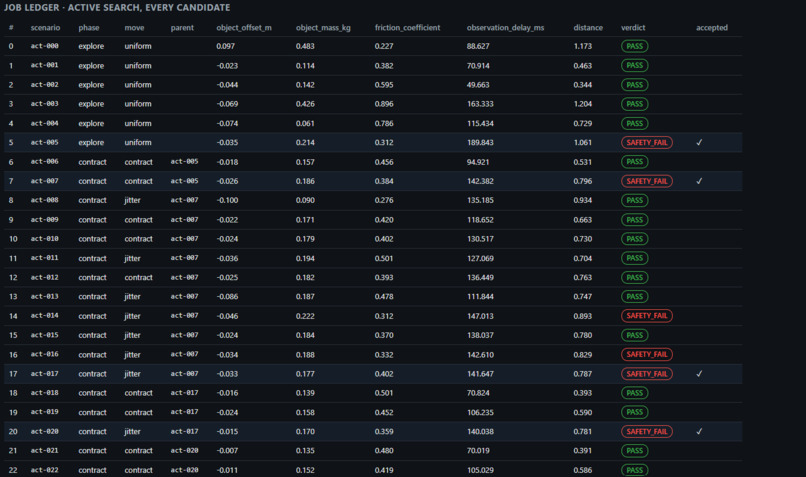The height and width of the screenshot is (477, 806).
Task: Click the verdict column header
Action: point(633,28)
